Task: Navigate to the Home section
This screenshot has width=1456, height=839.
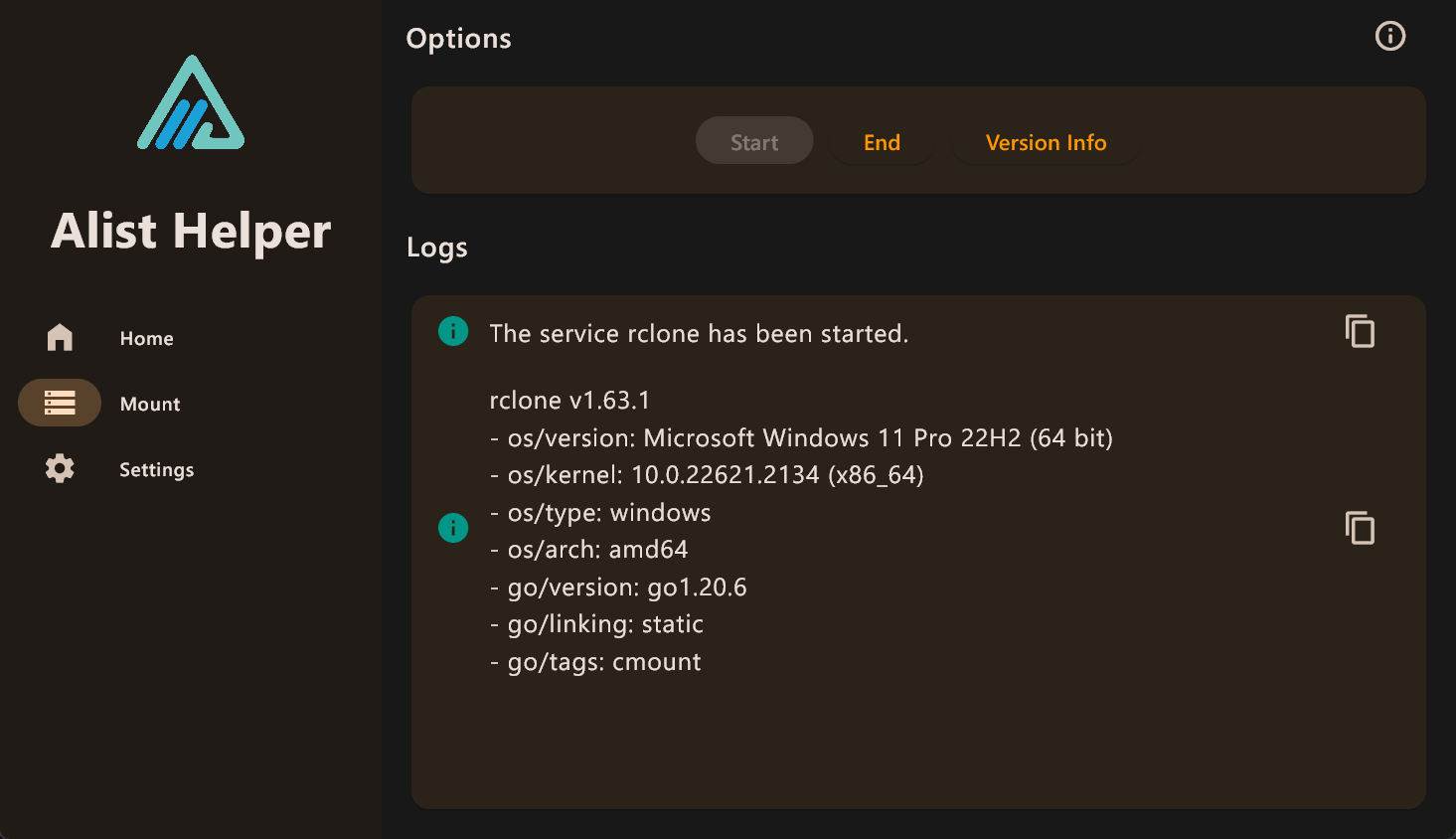Action: tap(146, 337)
